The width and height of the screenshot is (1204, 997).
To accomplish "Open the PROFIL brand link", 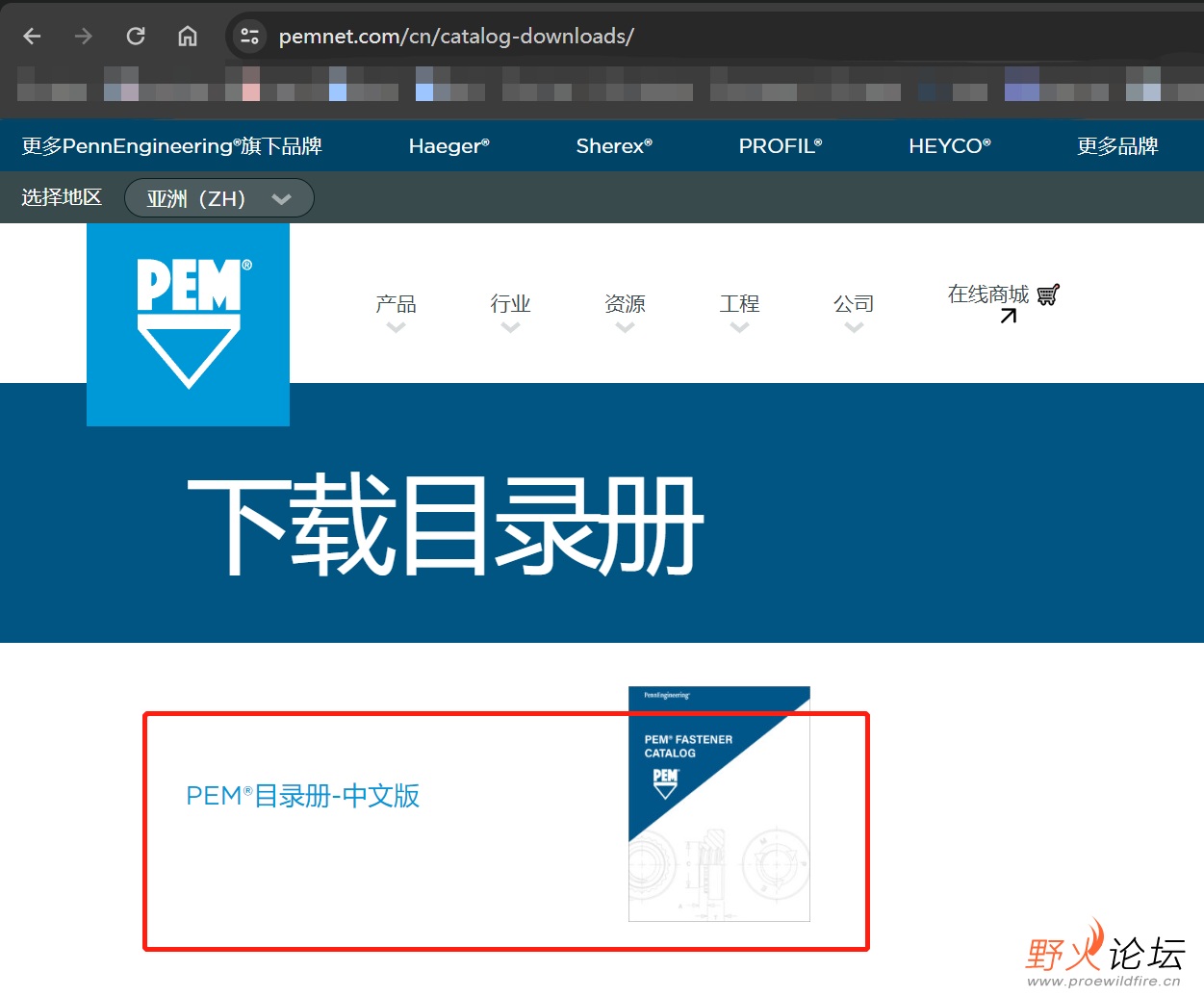I will pyautogui.click(x=781, y=146).
